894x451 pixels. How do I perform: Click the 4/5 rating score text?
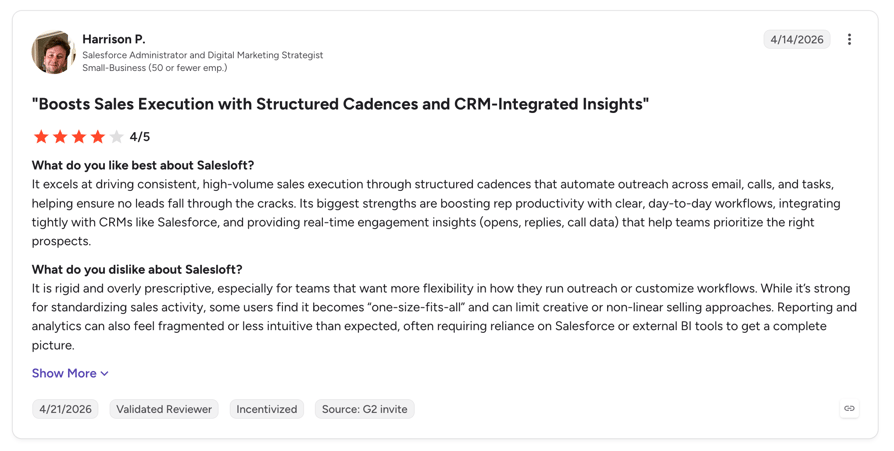pyautogui.click(x=140, y=137)
